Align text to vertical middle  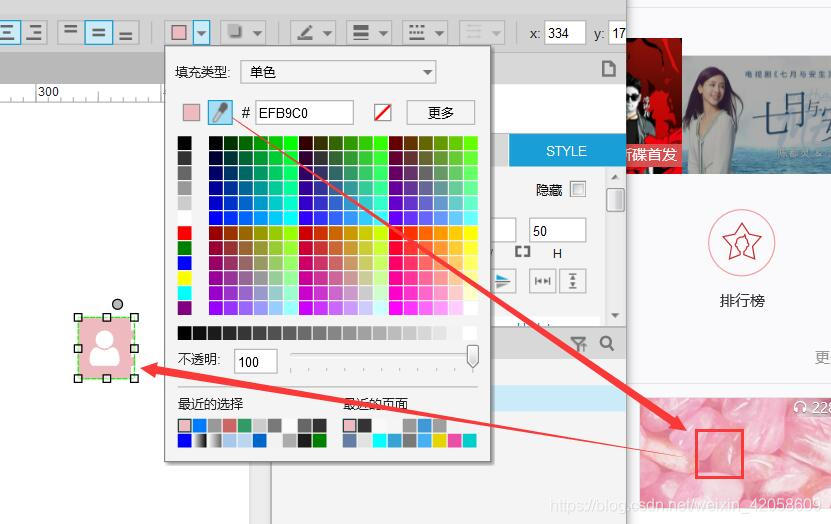[x=99, y=32]
